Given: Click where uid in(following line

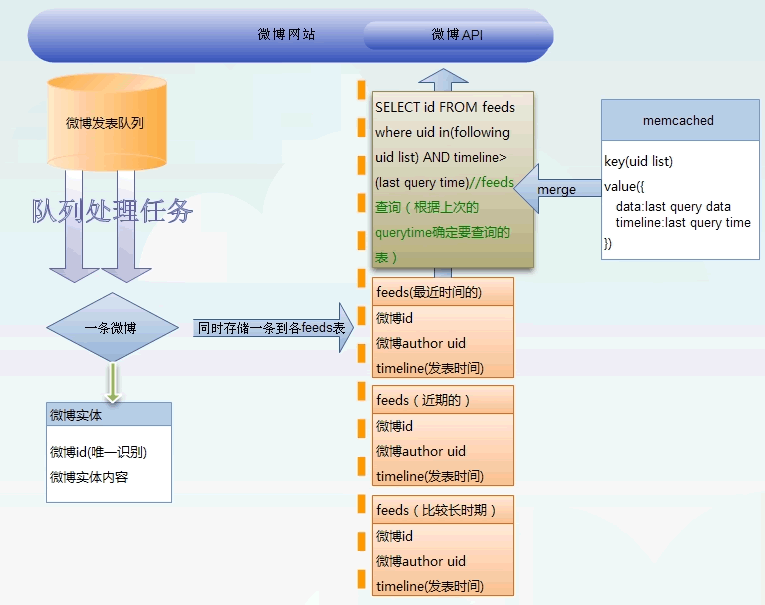Looking at the screenshot, I should (442, 132).
